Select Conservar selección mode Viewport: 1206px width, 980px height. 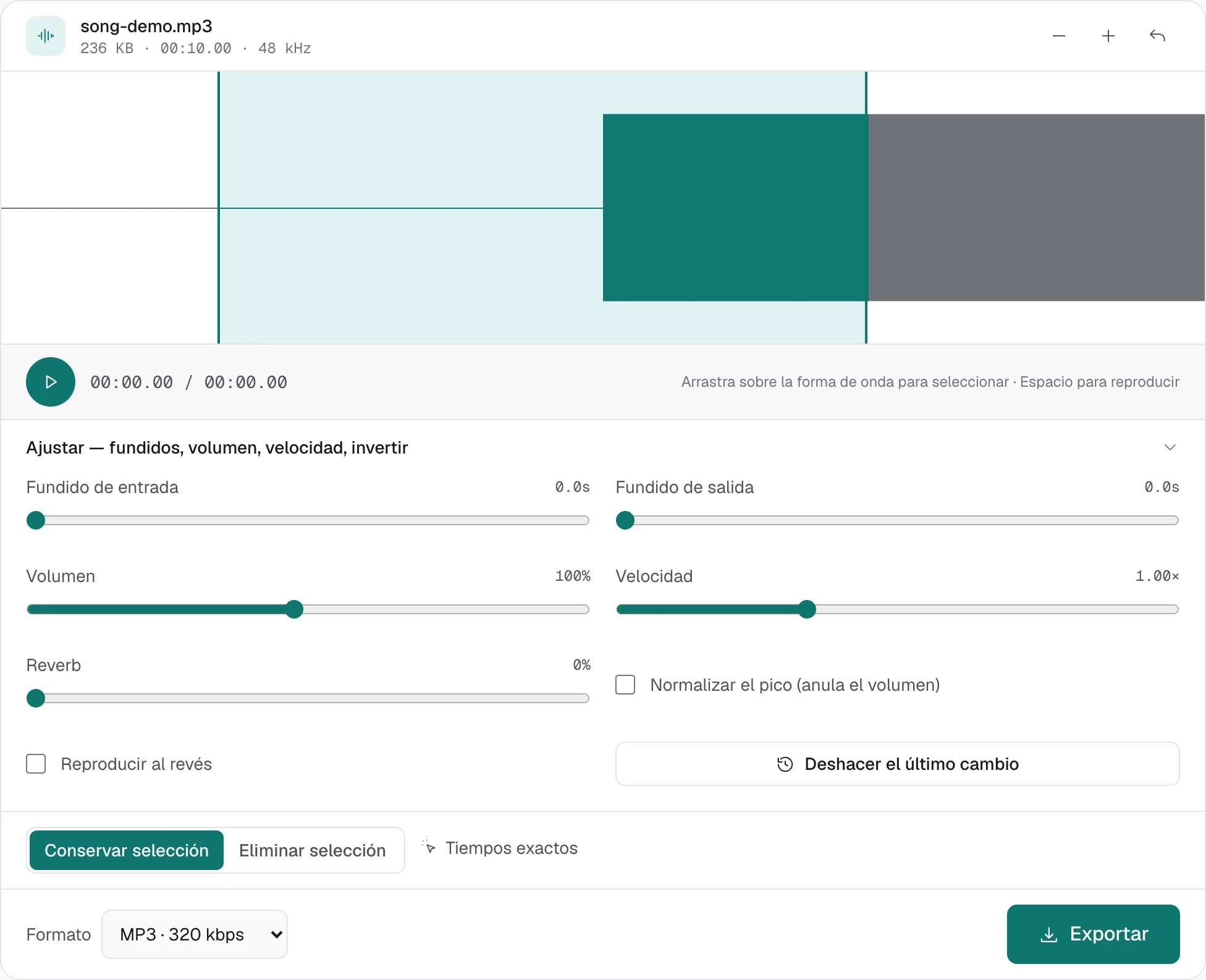click(127, 850)
